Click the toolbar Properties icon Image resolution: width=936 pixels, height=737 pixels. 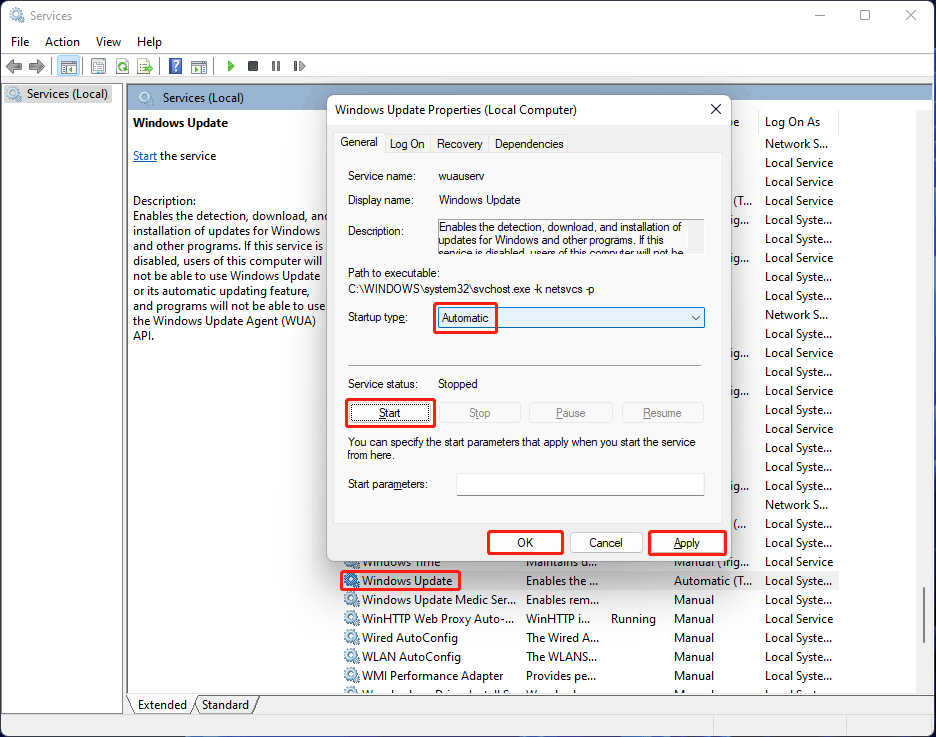98,67
